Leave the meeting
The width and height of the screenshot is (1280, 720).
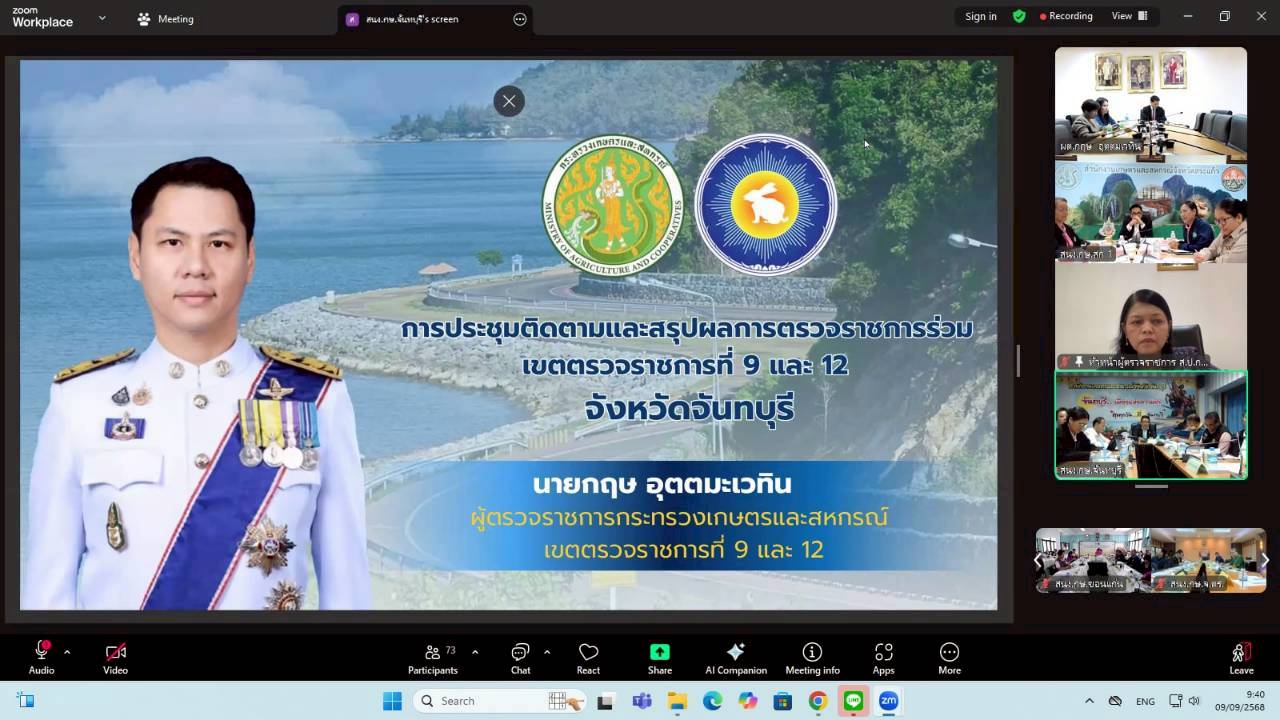tap(1241, 658)
